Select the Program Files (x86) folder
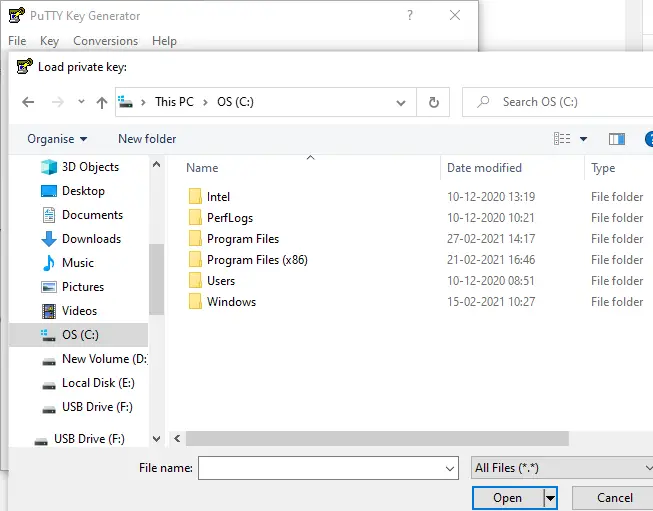 coord(257,260)
